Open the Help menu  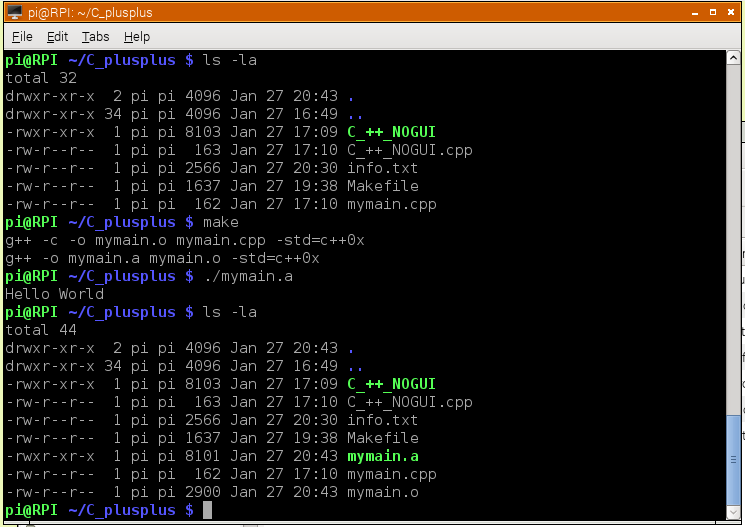coord(137,36)
